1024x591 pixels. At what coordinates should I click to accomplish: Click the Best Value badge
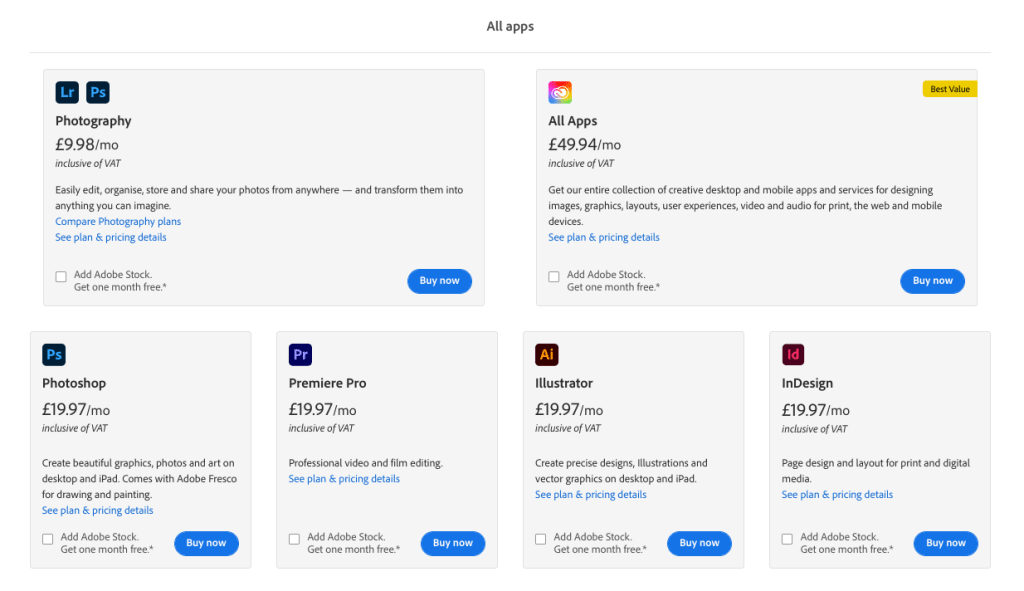coord(950,89)
